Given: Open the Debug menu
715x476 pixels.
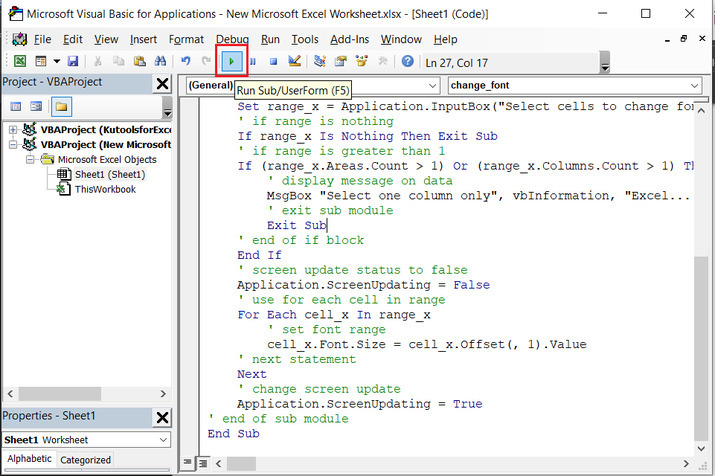Looking at the screenshot, I should pyautogui.click(x=232, y=40).
